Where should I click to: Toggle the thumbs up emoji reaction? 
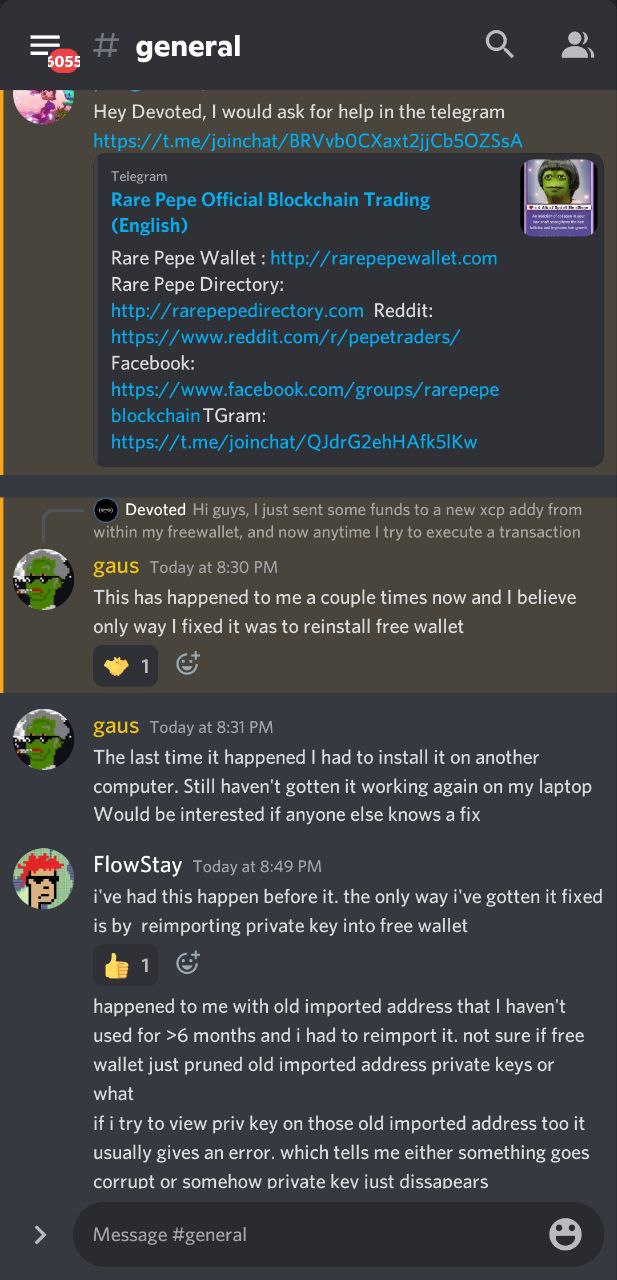[x=126, y=965]
